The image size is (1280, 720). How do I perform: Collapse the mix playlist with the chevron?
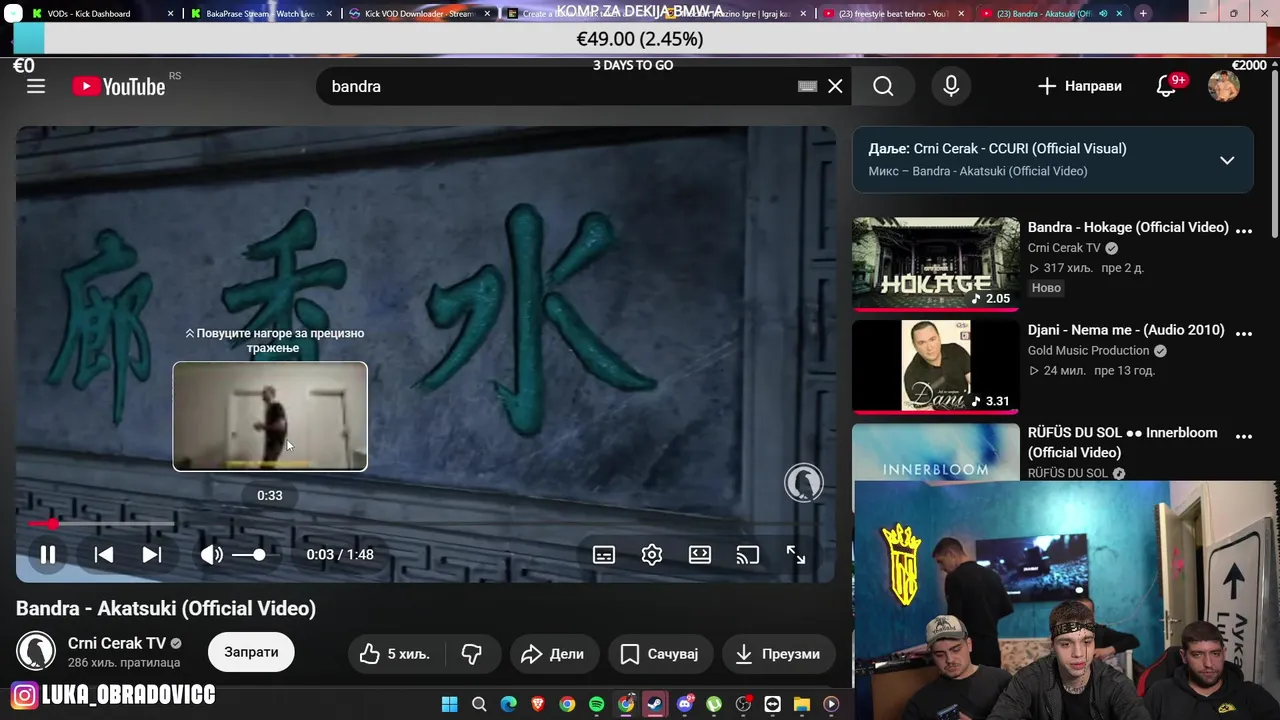coord(1227,160)
